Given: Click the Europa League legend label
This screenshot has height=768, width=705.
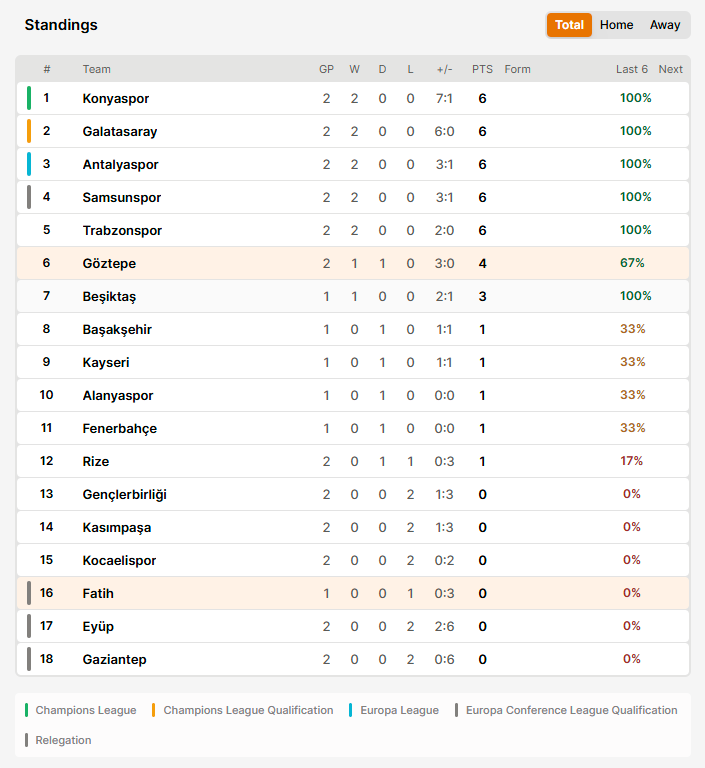Looking at the screenshot, I should tap(399, 710).
